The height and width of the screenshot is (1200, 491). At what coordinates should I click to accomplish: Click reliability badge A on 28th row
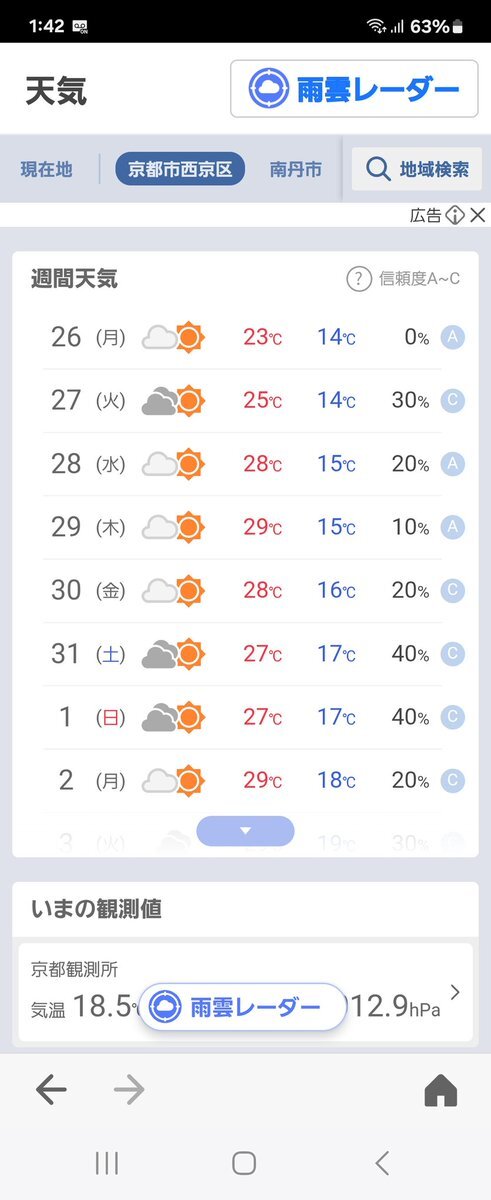453,464
